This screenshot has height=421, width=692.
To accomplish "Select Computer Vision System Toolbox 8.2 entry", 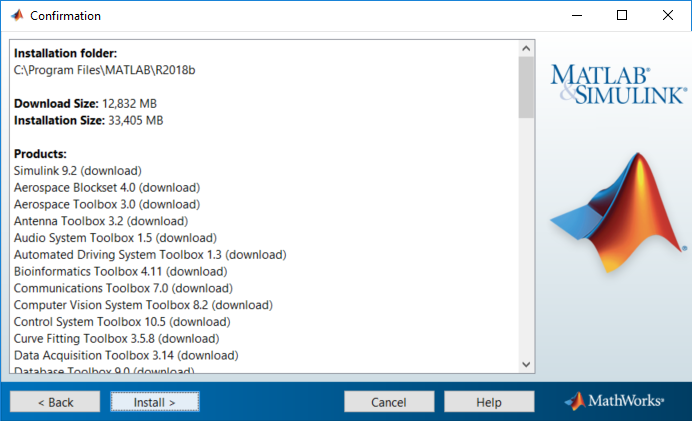I will pyautogui.click(x=143, y=305).
